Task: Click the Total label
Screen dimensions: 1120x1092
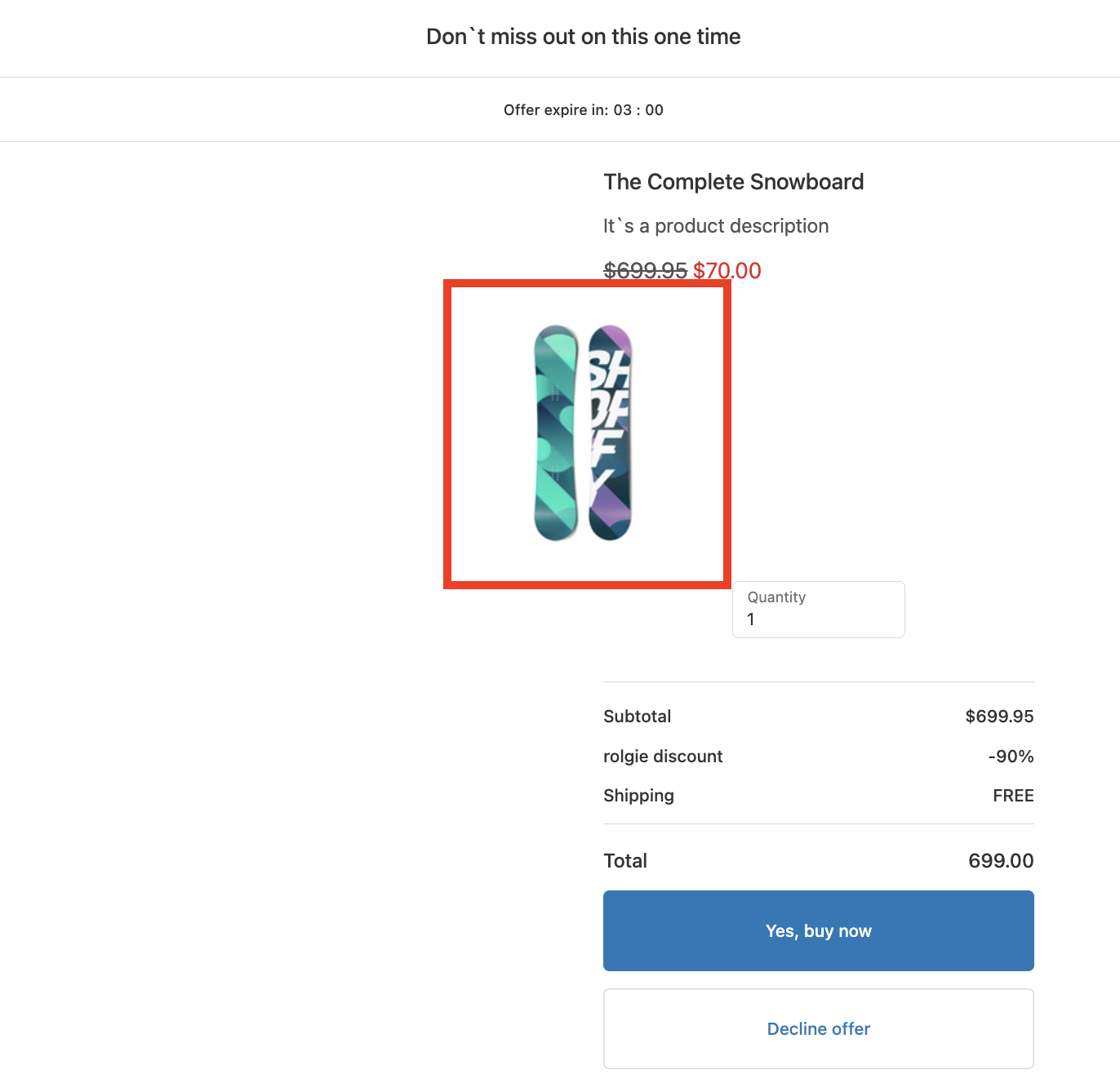Action: coord(625,861)
